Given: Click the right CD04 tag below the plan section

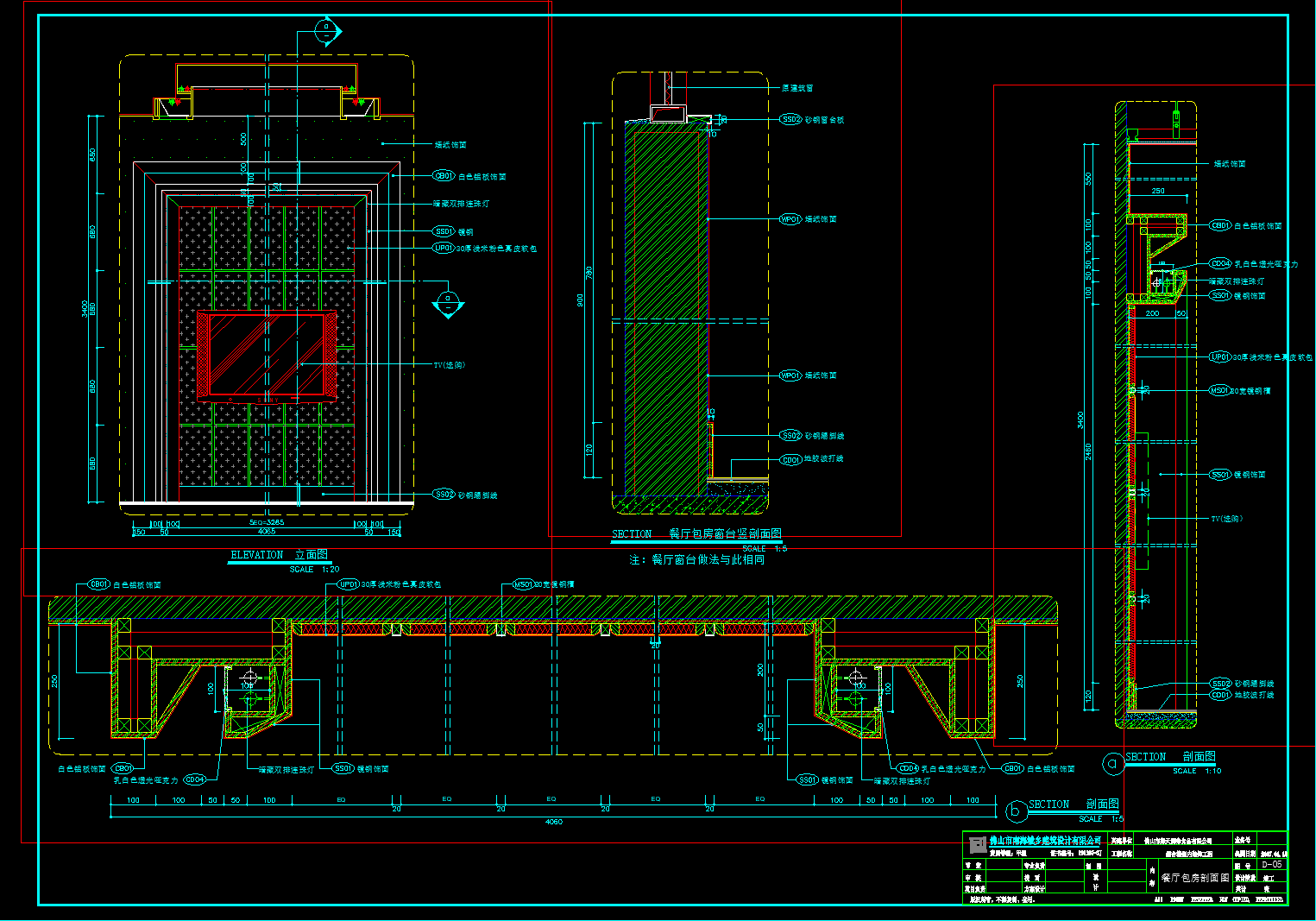Looking at the screenshot, I should point(907,768).
